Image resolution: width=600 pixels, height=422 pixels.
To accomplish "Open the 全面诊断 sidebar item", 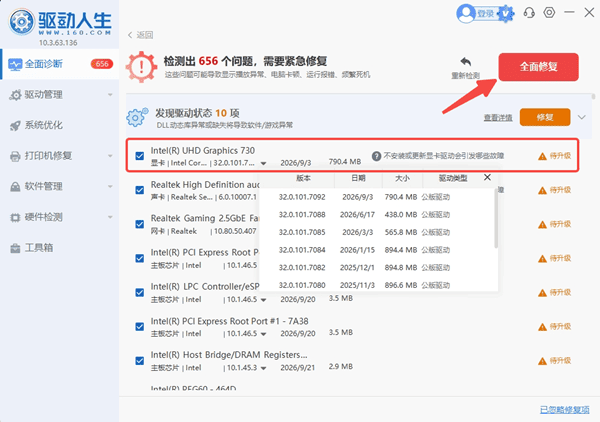I will tap(60, 64).
